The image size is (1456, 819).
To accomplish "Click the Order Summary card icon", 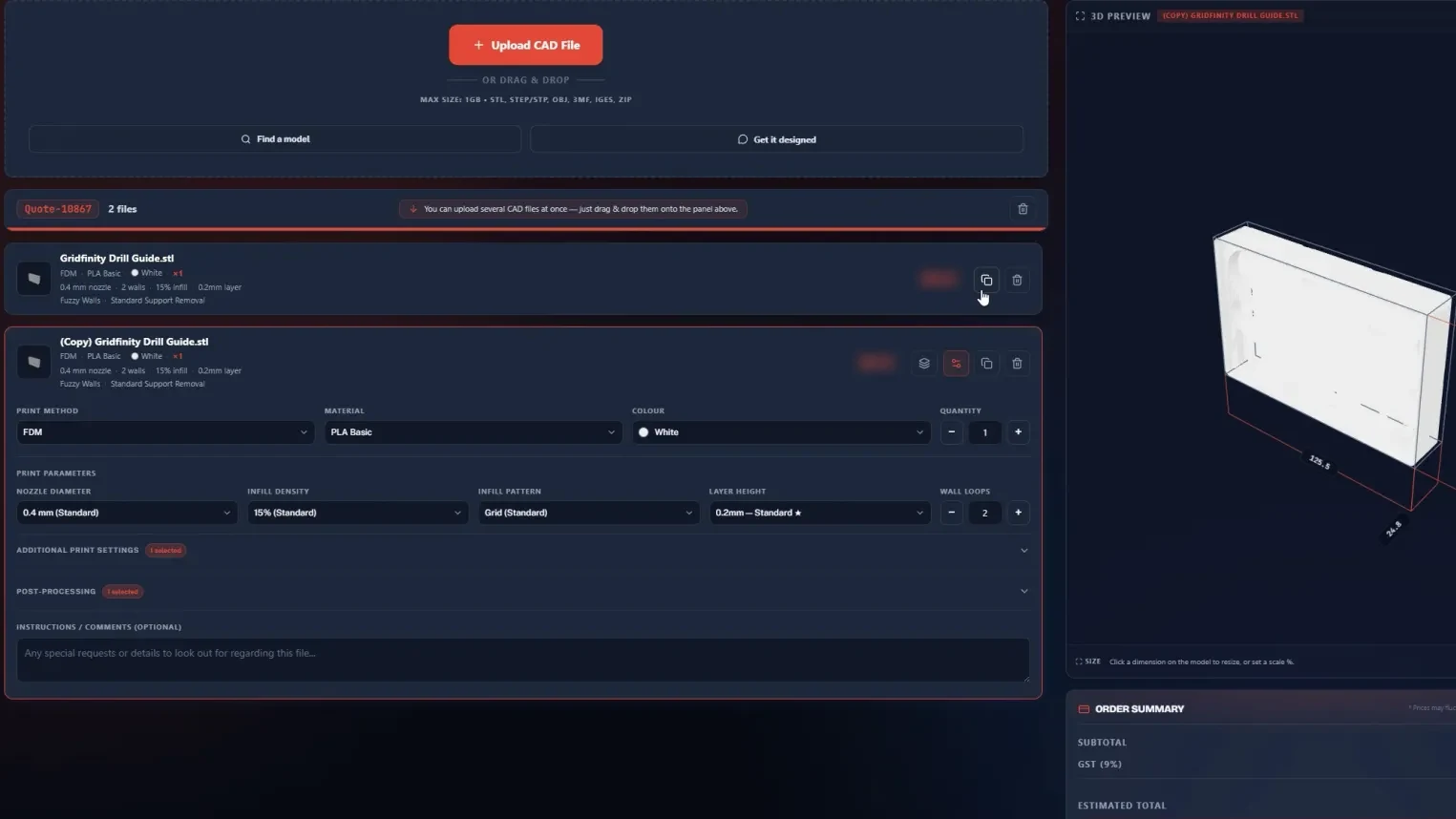I will click(x=1084, y=709).
